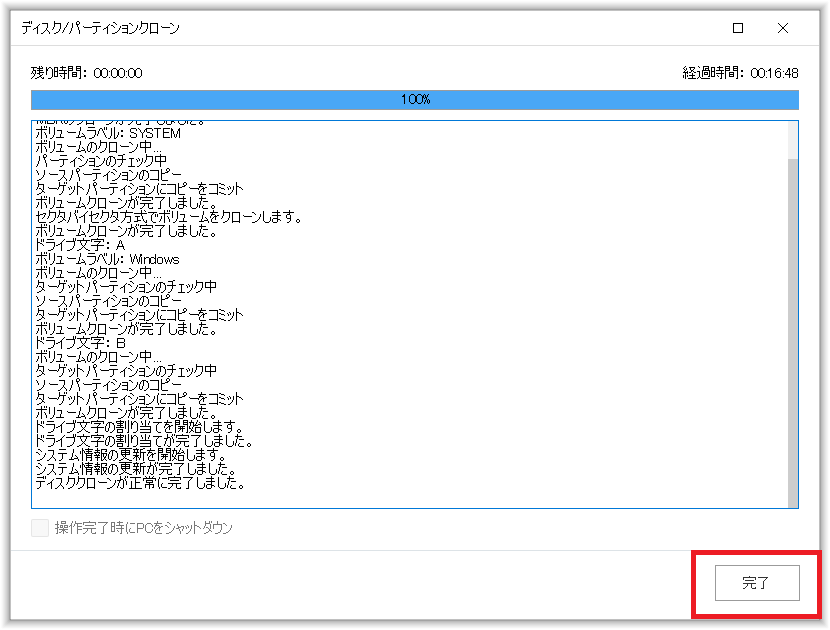Close the ディスク/パーティションクローン dialog
830x630 pixels.
click(783, 28)
